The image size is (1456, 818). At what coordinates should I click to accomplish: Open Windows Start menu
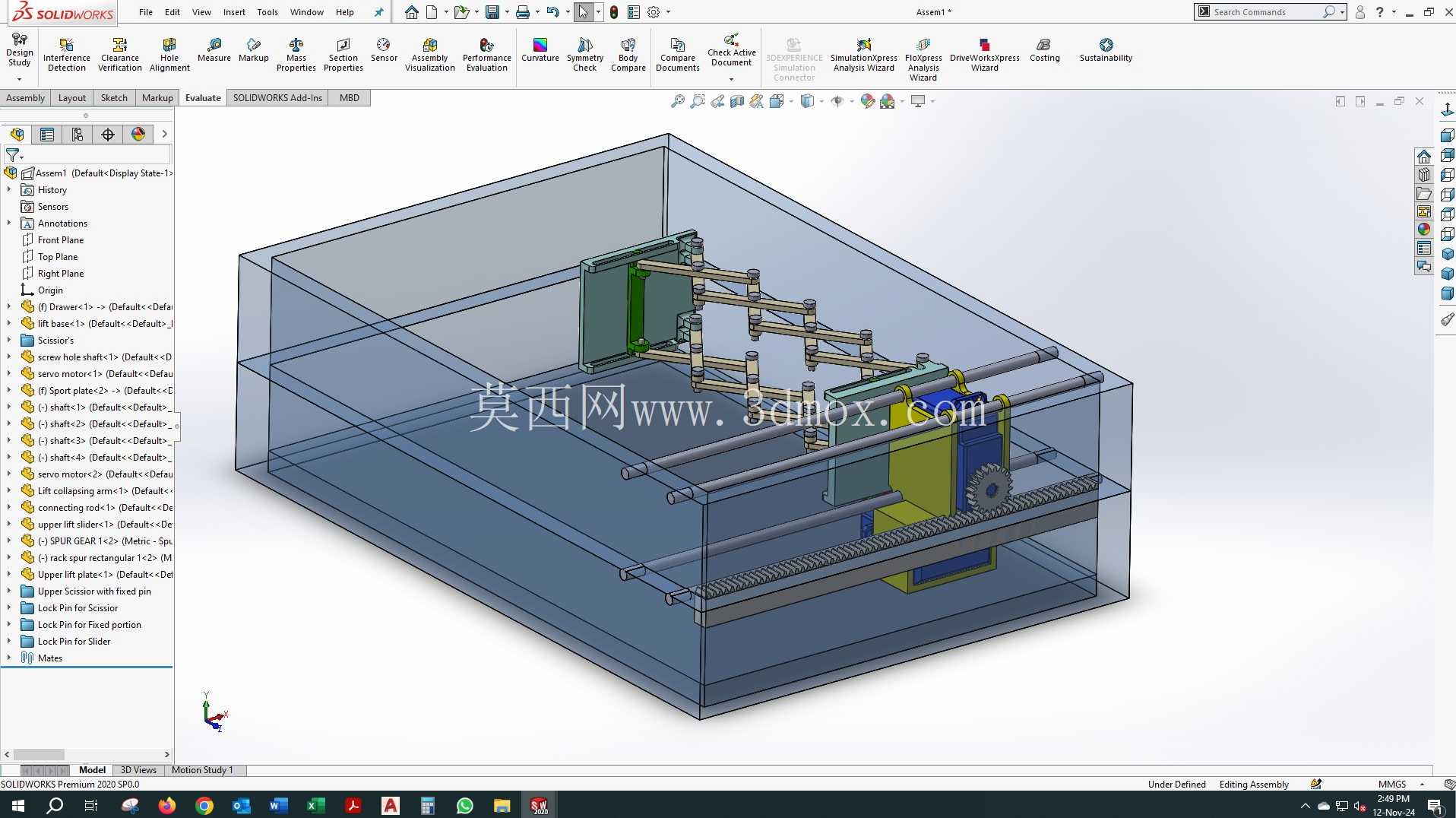18,805
